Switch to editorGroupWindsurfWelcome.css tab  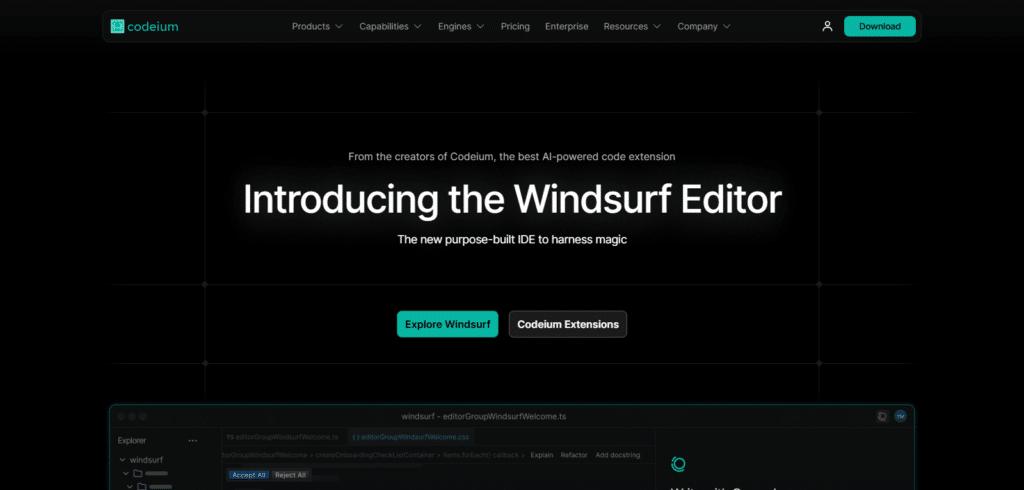[x=409, y=436]
